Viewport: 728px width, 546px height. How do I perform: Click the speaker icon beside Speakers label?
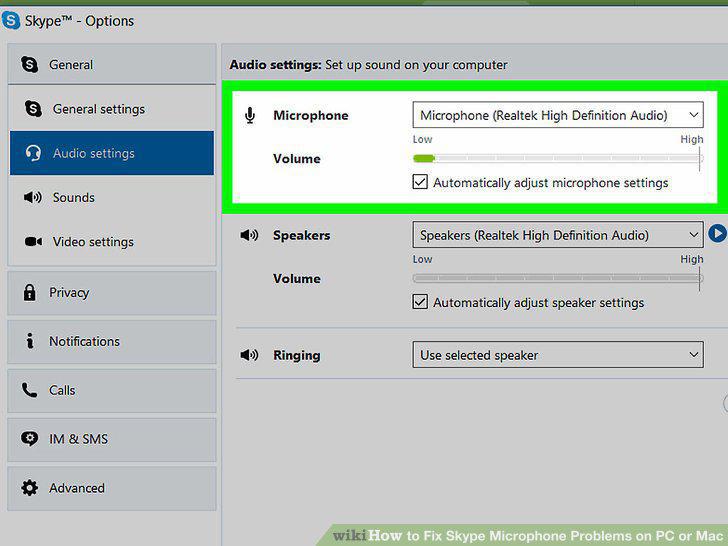pos(249,235)
